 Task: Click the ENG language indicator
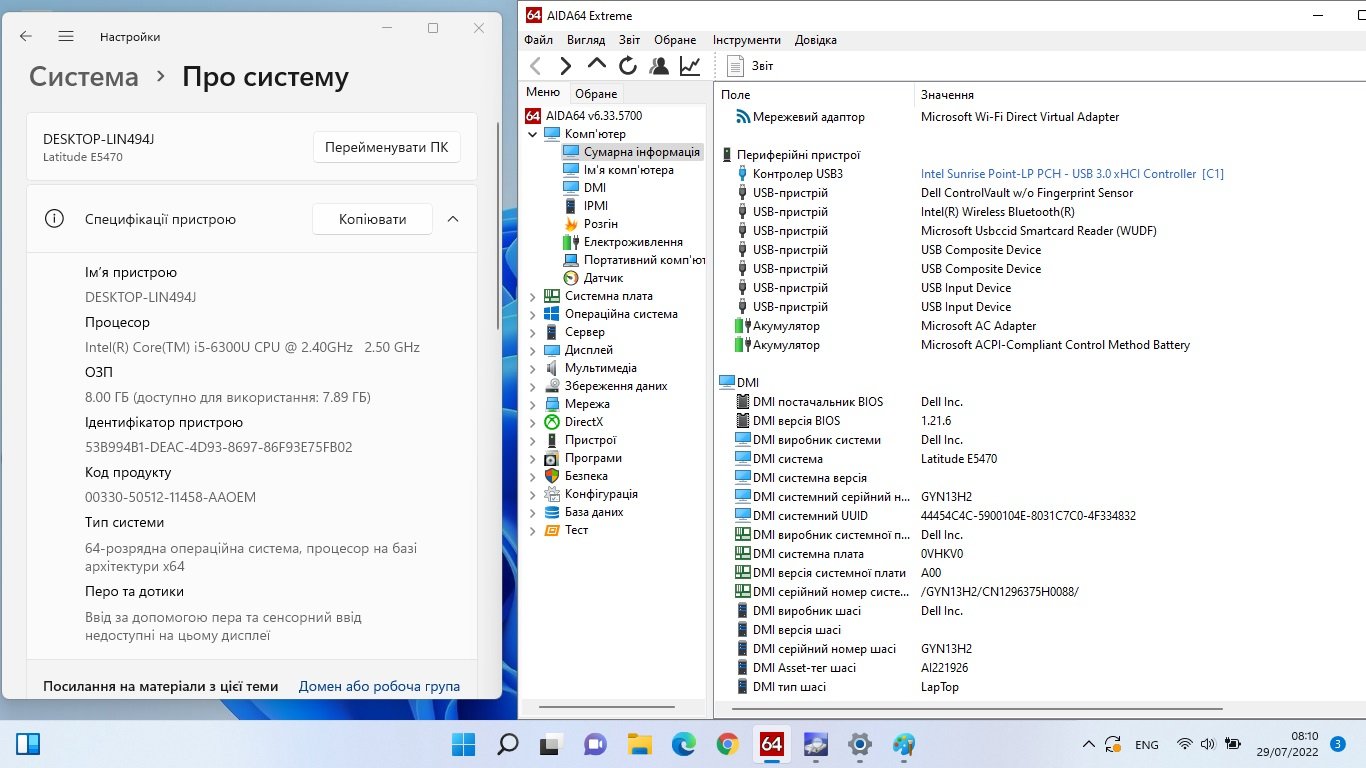pyautogui.click(x=1147, y=745)
